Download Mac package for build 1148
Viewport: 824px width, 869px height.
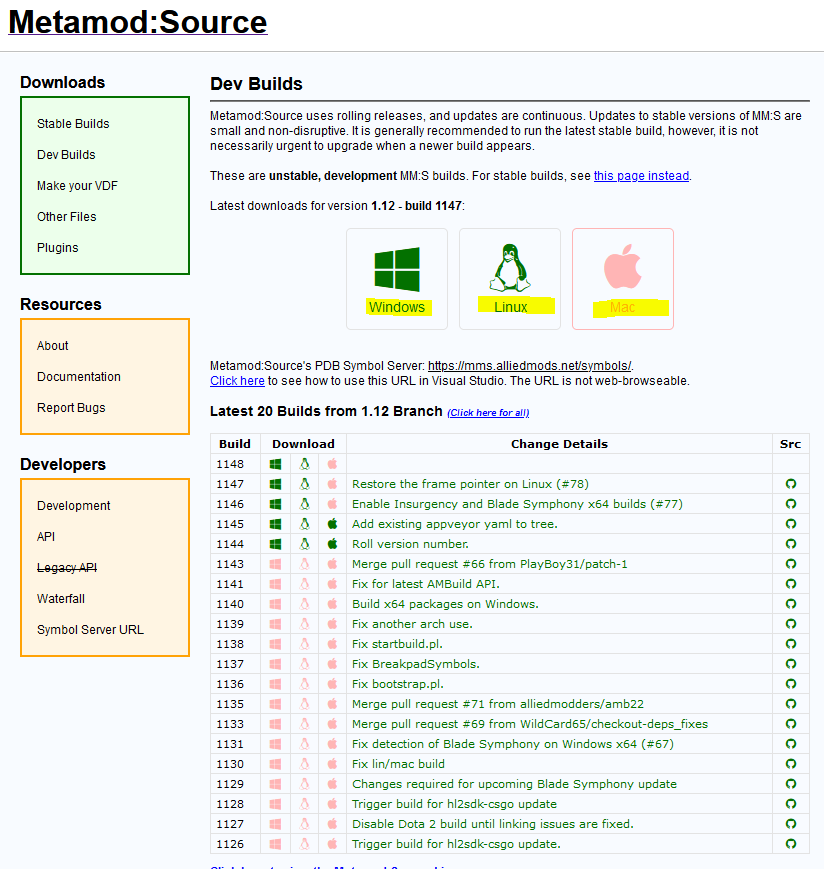[332, 464]
